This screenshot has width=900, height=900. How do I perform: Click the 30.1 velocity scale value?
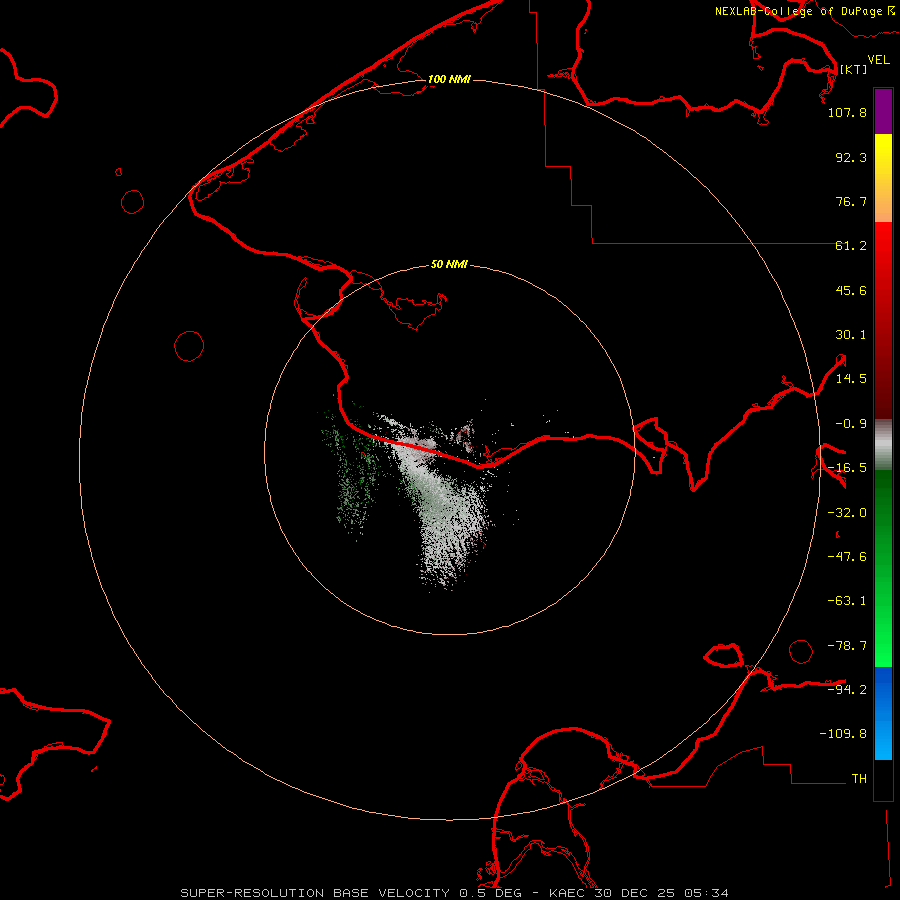(x=851, y=335)
